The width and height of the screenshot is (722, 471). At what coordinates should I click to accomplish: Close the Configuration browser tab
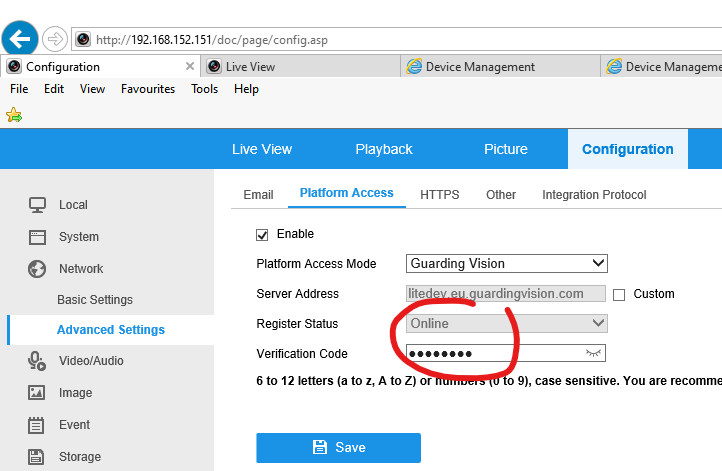190,67
